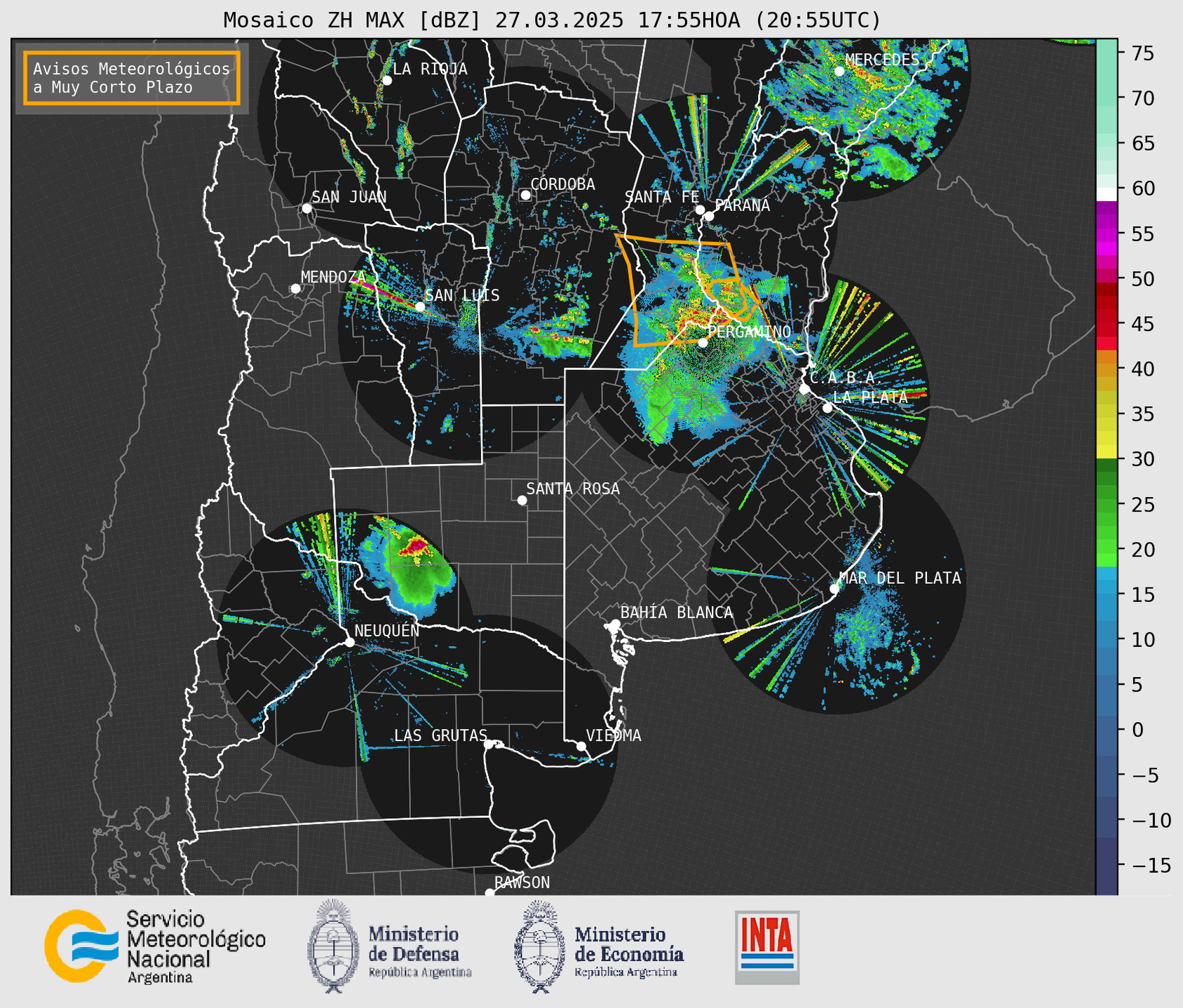This screenshot has width=1183, height=1008.
Task: Select the PERGAMINO city label
Action: click(750, 332)
